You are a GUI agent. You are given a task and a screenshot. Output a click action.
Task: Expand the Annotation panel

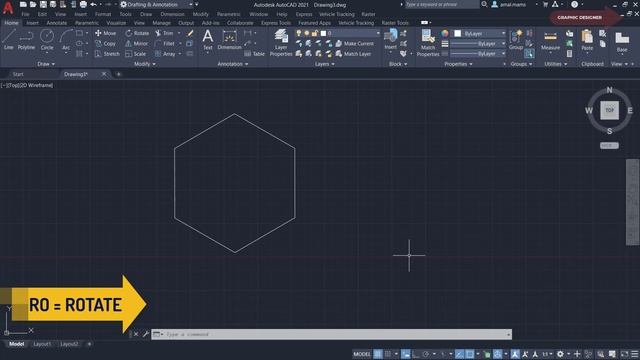pos(233,64)
